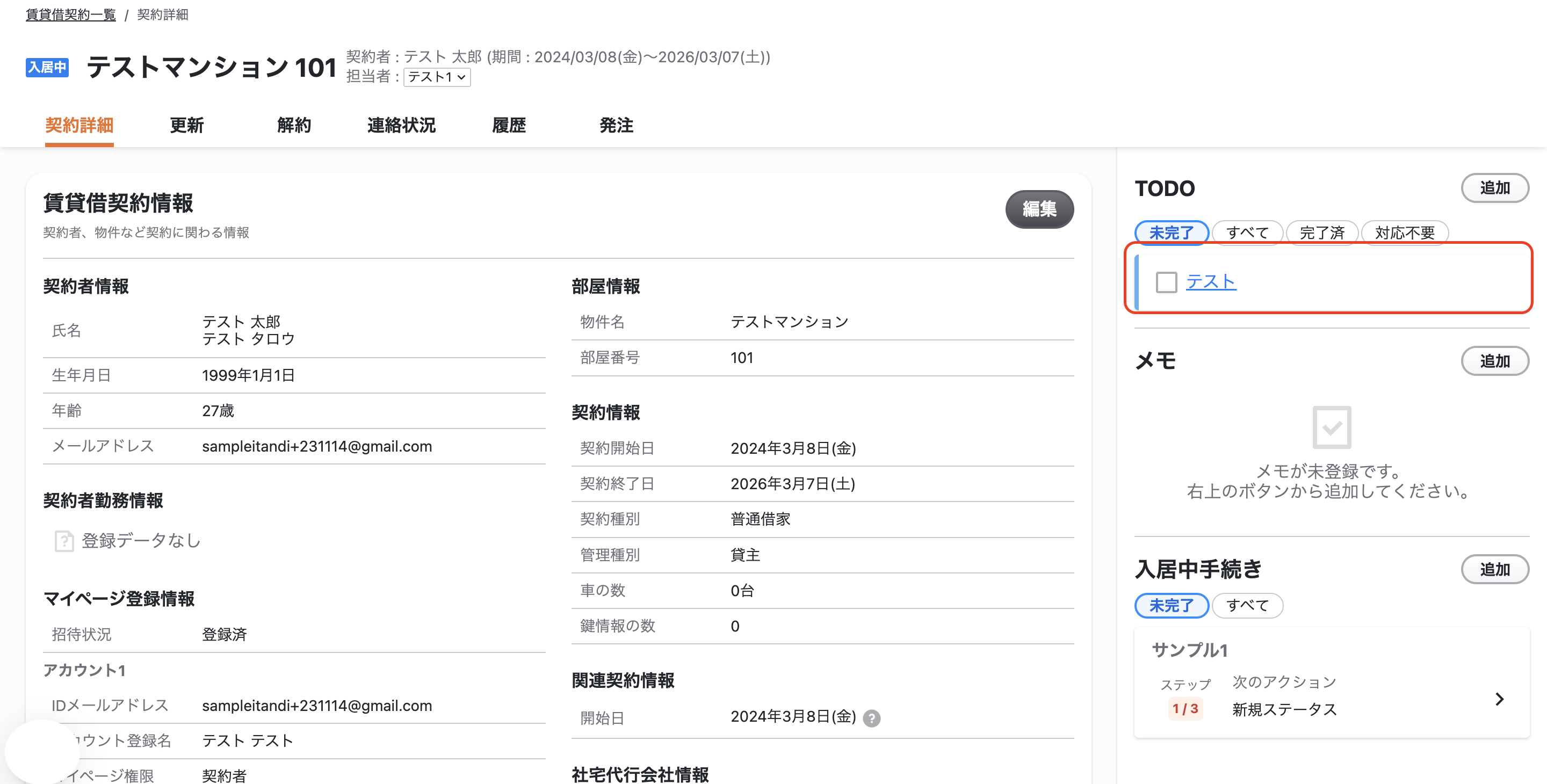Add a memo with メモ 追加 button
This screenshot has height=784, width=1547.
pos(1494,361)
